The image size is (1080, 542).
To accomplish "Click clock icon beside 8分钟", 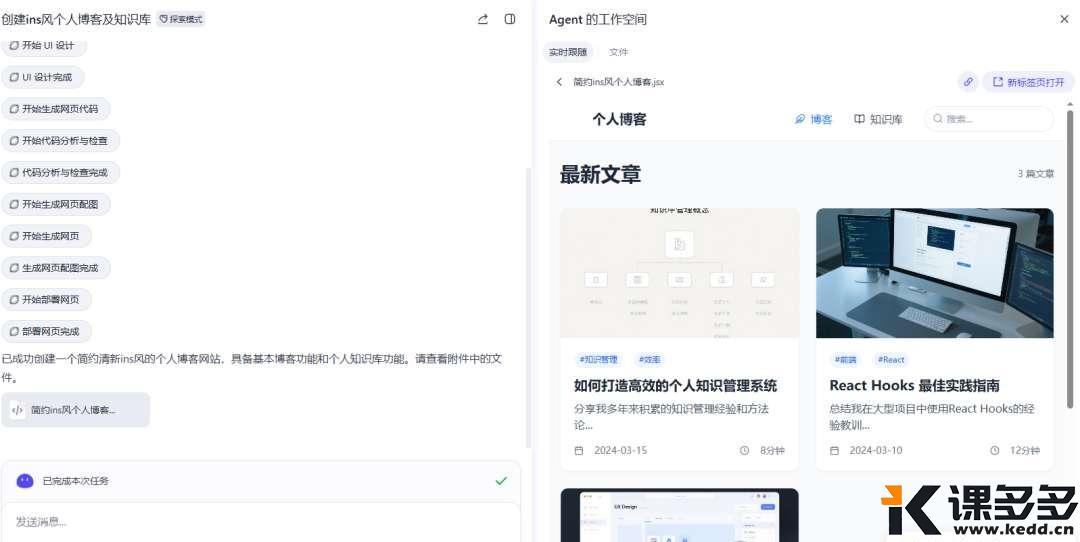I will pyautogui.click(x=745, y=450).
